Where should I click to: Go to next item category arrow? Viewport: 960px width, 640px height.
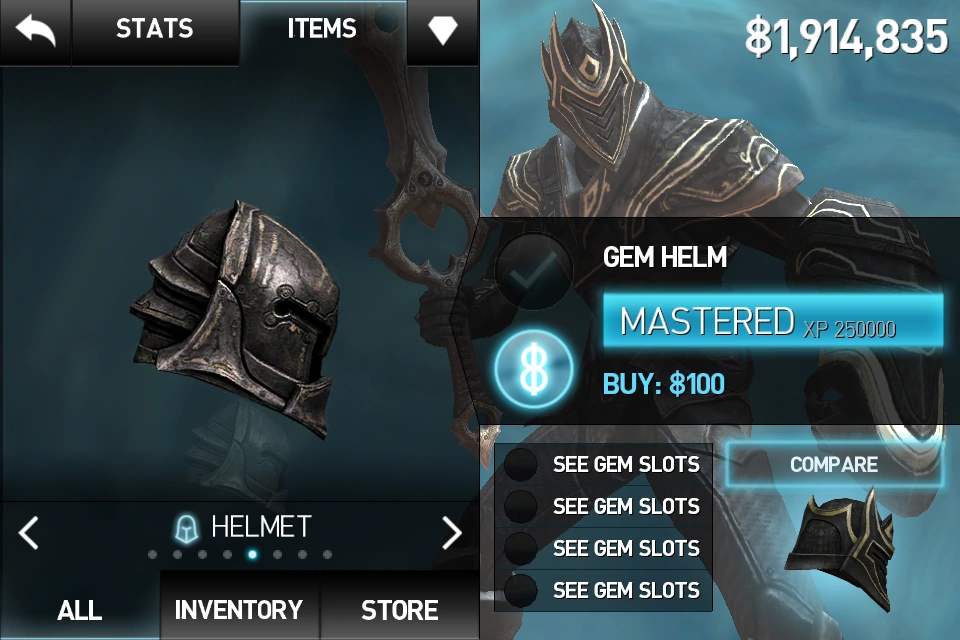[452, 532]
